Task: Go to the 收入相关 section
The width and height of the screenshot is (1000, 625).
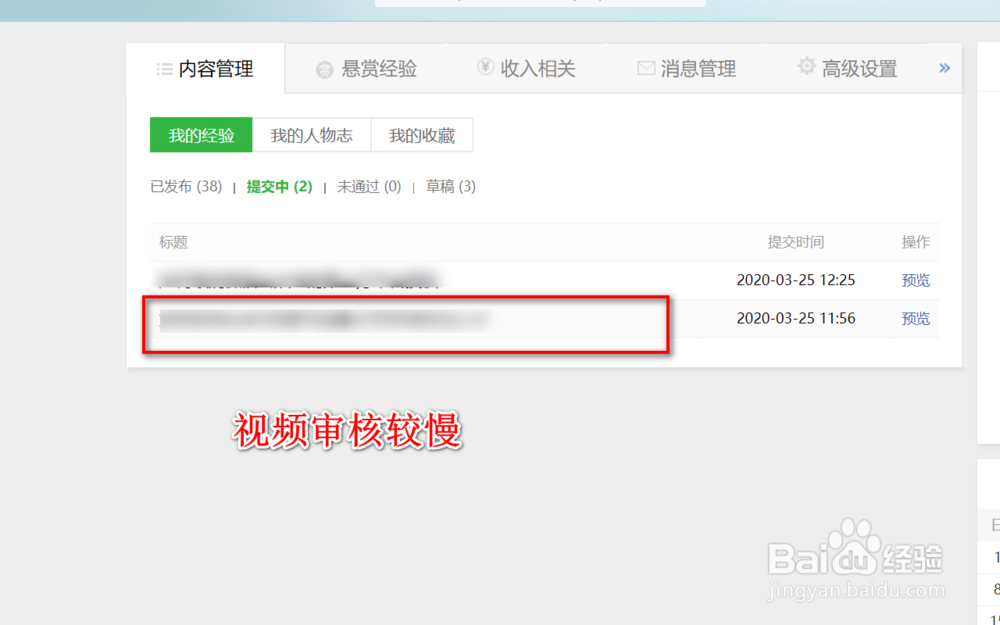Action: tap(527, 68)
